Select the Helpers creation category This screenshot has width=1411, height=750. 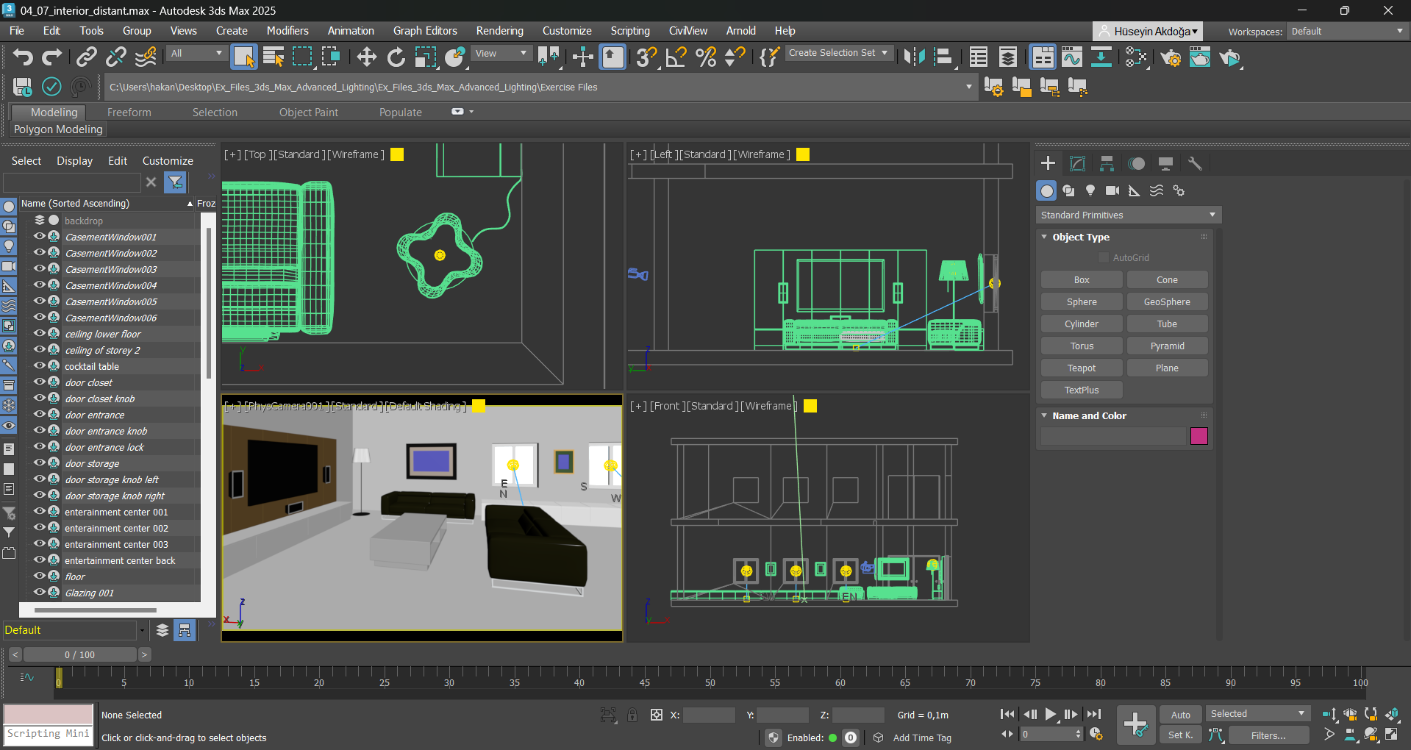[x=1135, y=190]
